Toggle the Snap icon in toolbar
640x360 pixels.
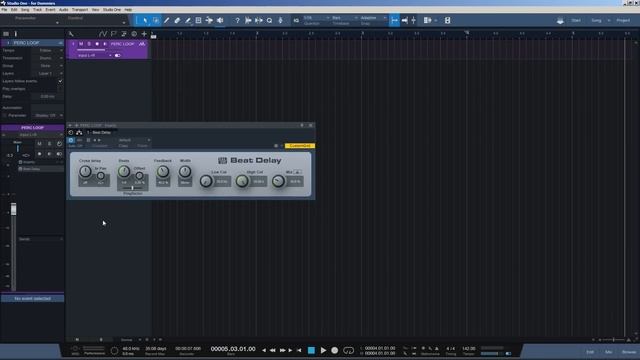click(394, 20)
